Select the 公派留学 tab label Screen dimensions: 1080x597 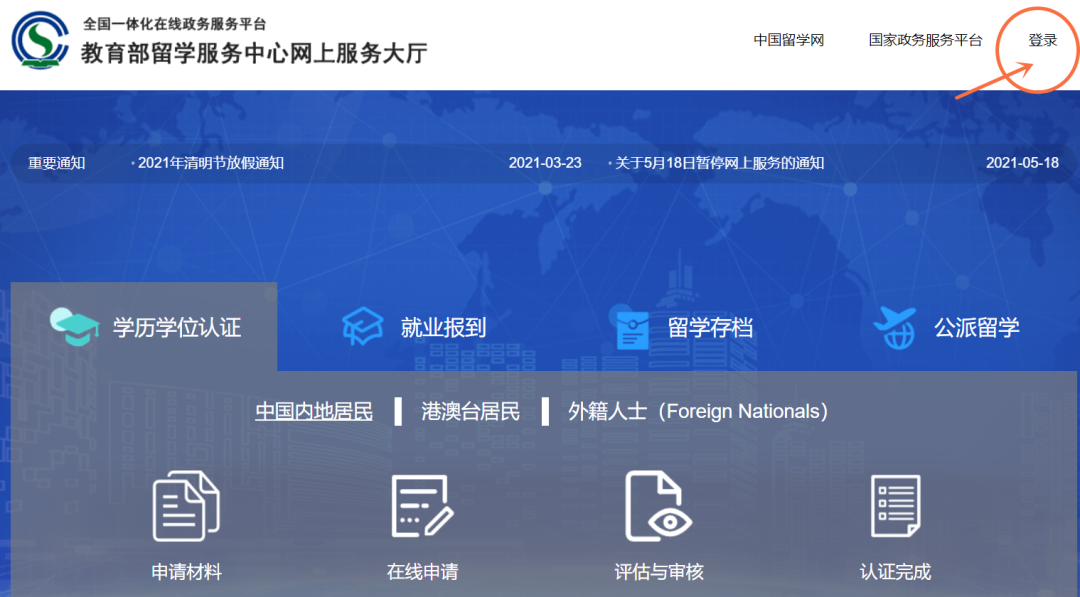tap(976, 327)
